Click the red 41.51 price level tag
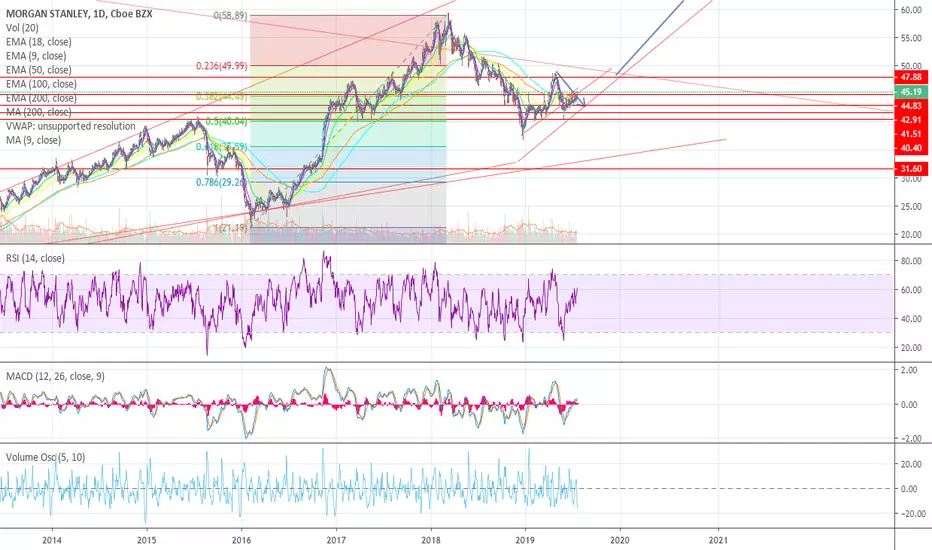The height and width of the screenshot is (550, 932). point(911,134)
